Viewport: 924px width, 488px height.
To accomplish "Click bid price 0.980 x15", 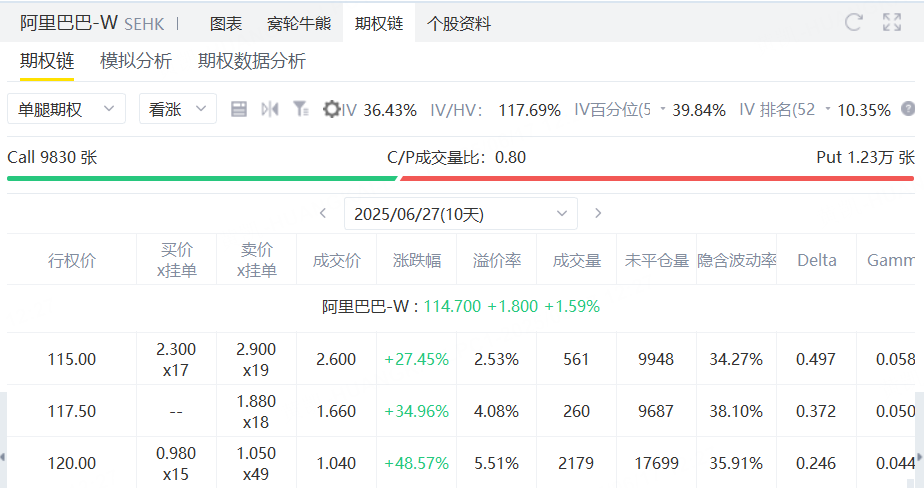I will pos(176,463).
